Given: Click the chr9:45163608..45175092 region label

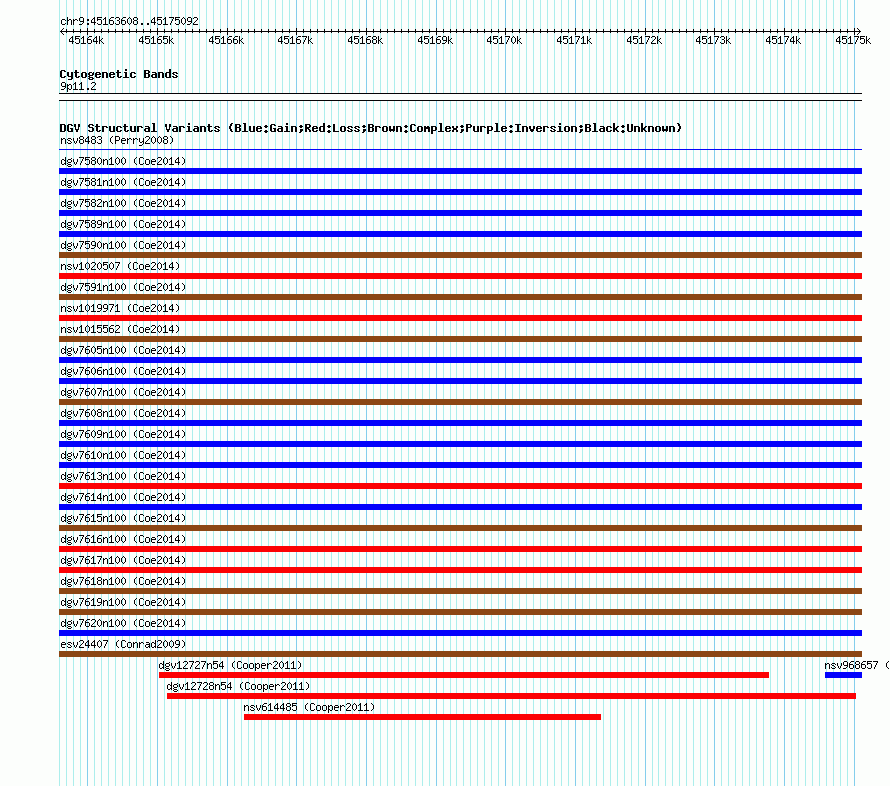Looking at the screenshot, I should (x=129, y=21).
